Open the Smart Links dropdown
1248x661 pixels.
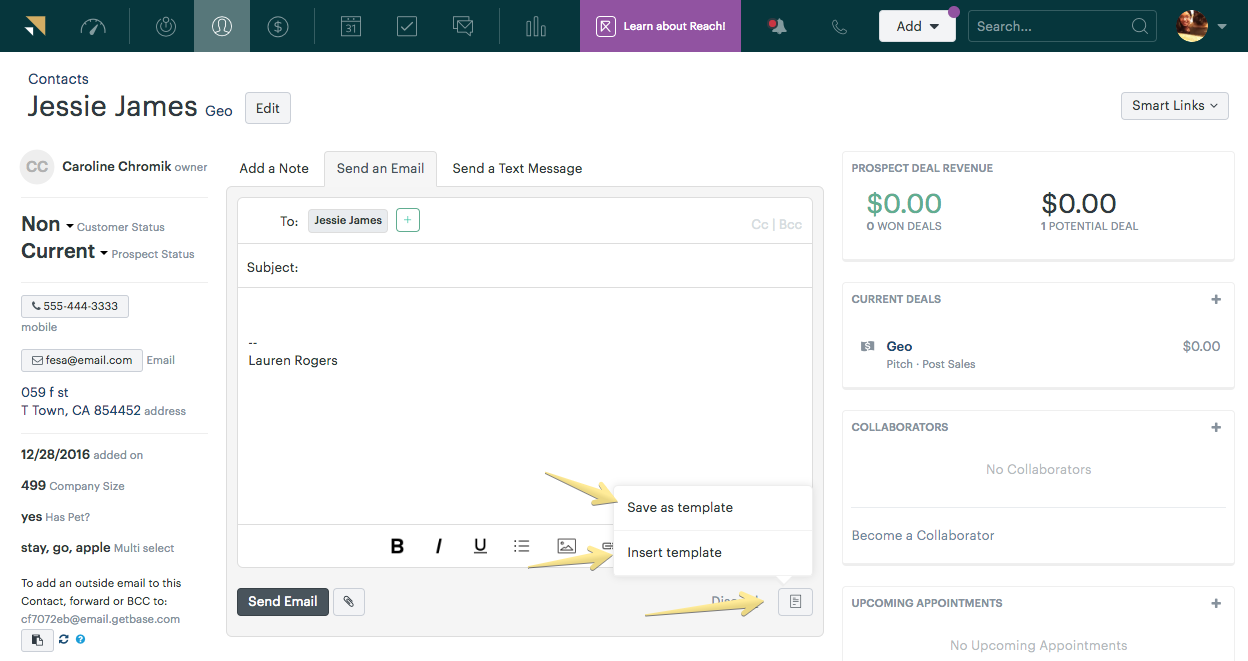pyautogui.click(x=1174, y=105)
